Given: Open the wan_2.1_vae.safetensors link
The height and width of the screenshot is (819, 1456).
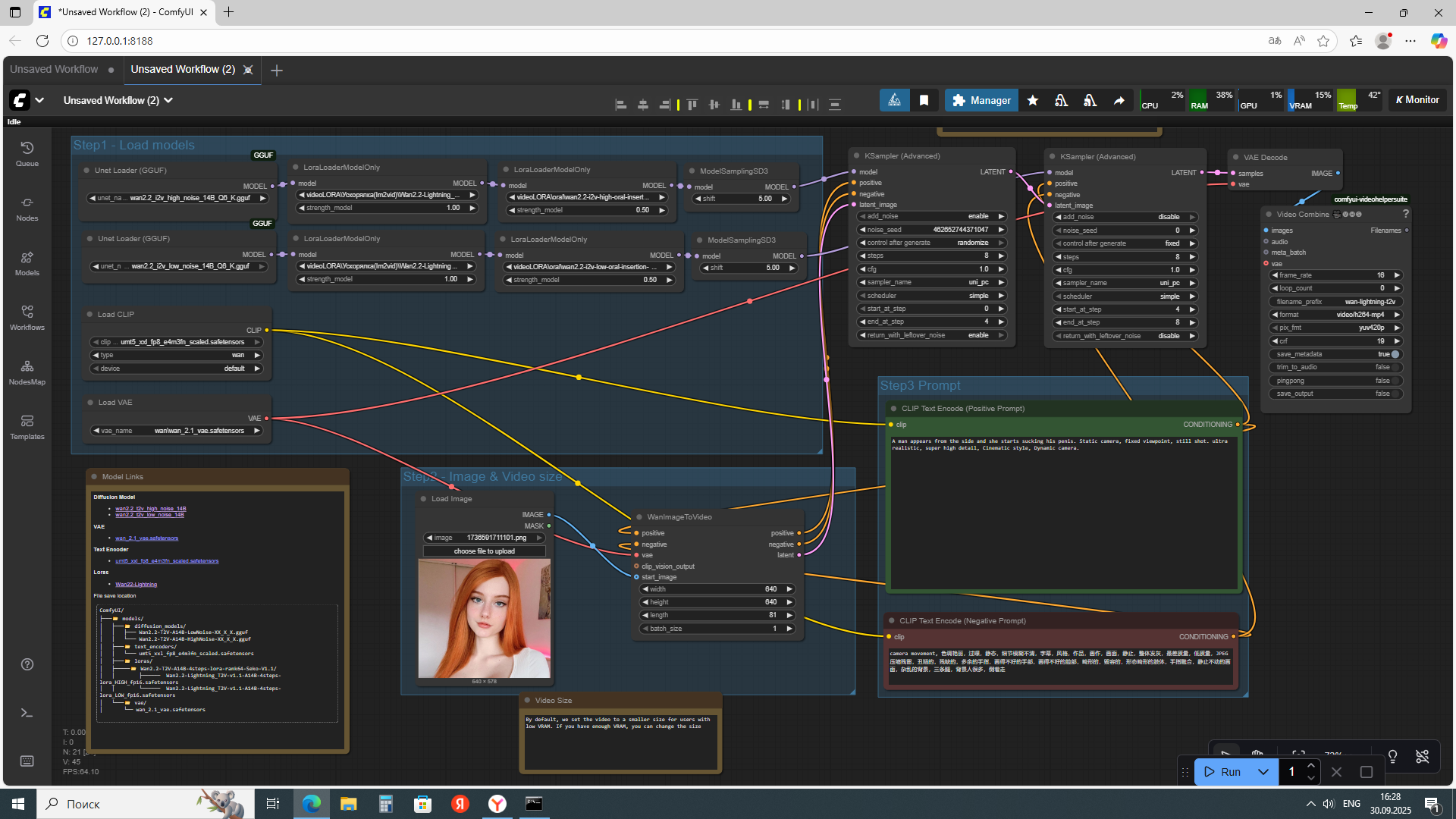Looking at the screenshot, I should 146,538.
